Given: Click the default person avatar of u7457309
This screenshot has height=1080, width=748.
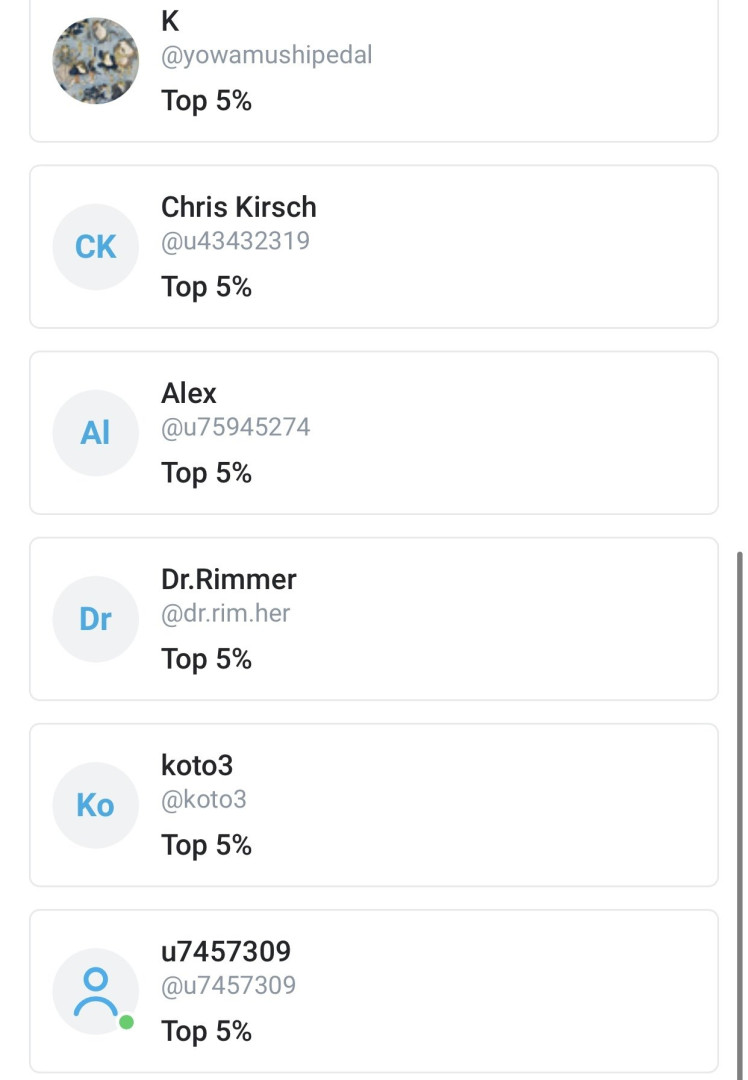Looking at the screenshot, I should point(95,991).
